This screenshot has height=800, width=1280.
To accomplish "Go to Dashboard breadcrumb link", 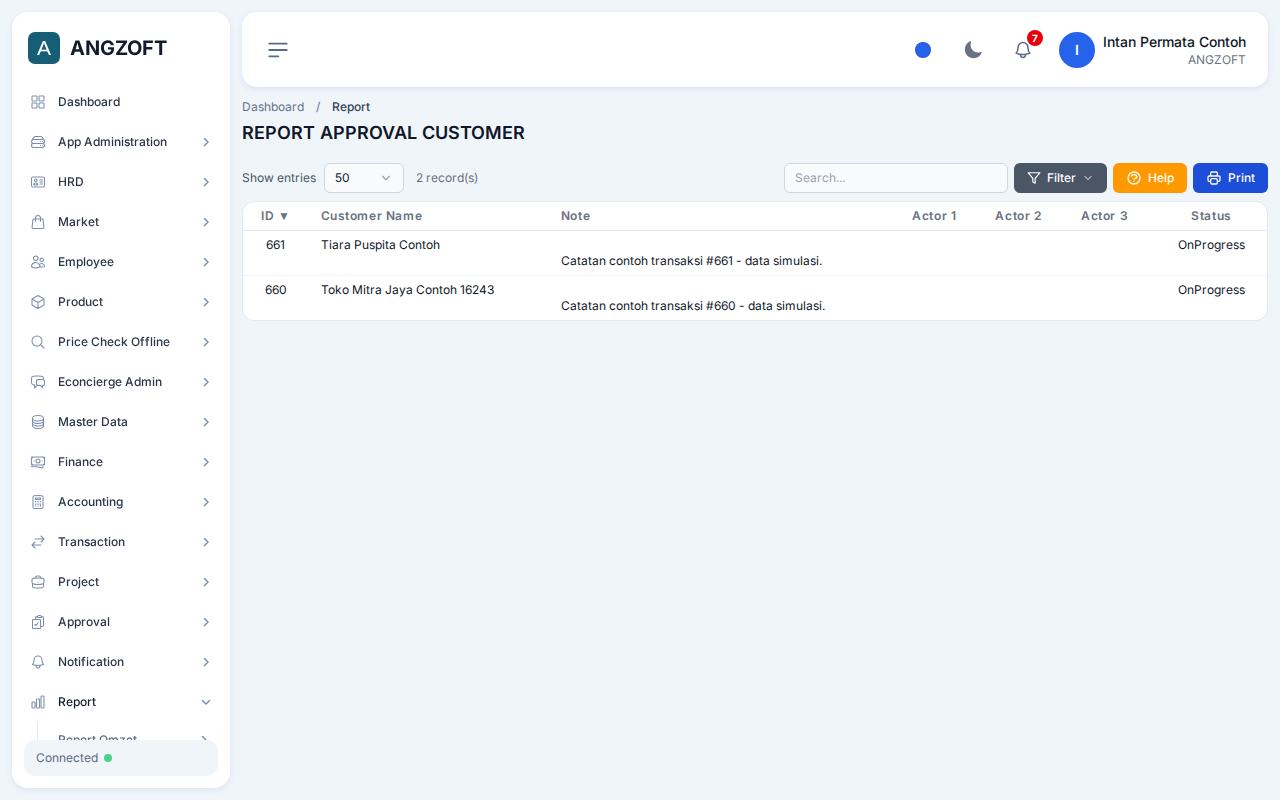I will [273, 107].
